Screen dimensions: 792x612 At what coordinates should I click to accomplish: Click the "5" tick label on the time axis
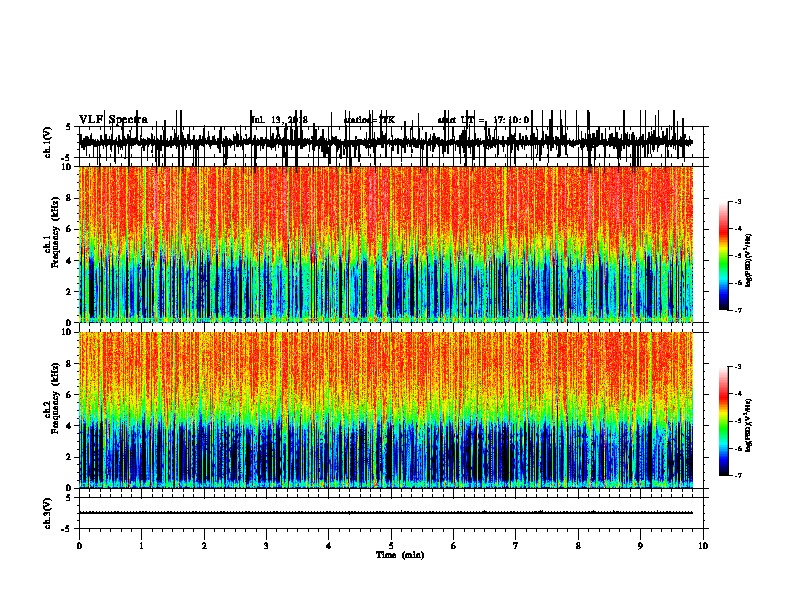[x=391, y=546]
